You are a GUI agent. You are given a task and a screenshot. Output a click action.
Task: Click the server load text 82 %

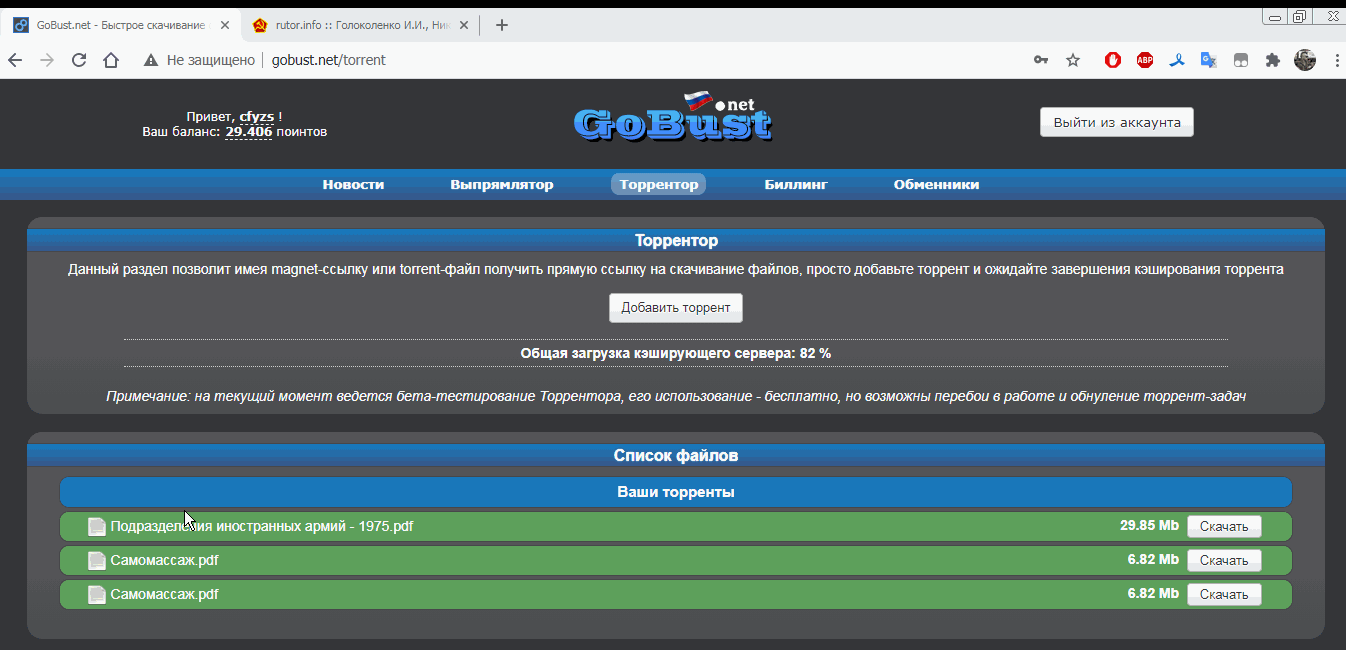coord(815,354)
